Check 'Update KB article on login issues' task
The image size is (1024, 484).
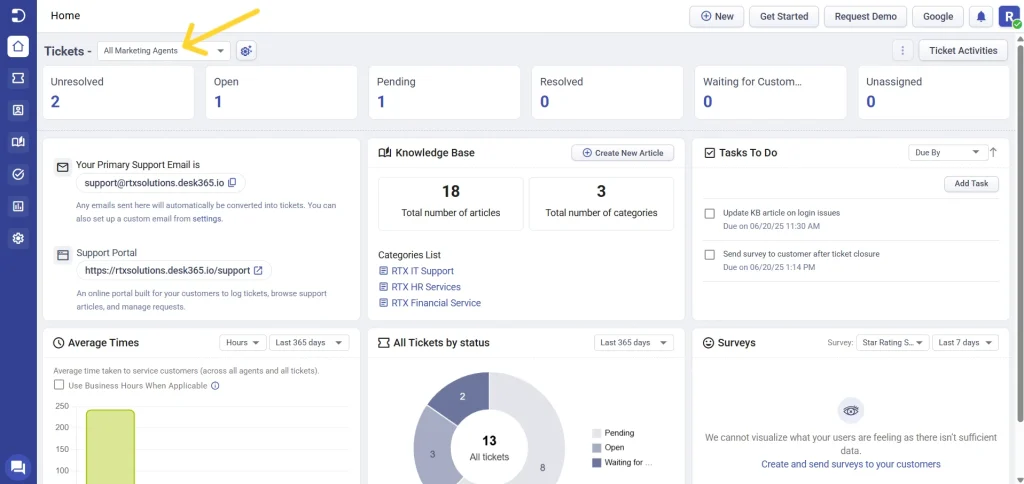(x=710, y=214)
